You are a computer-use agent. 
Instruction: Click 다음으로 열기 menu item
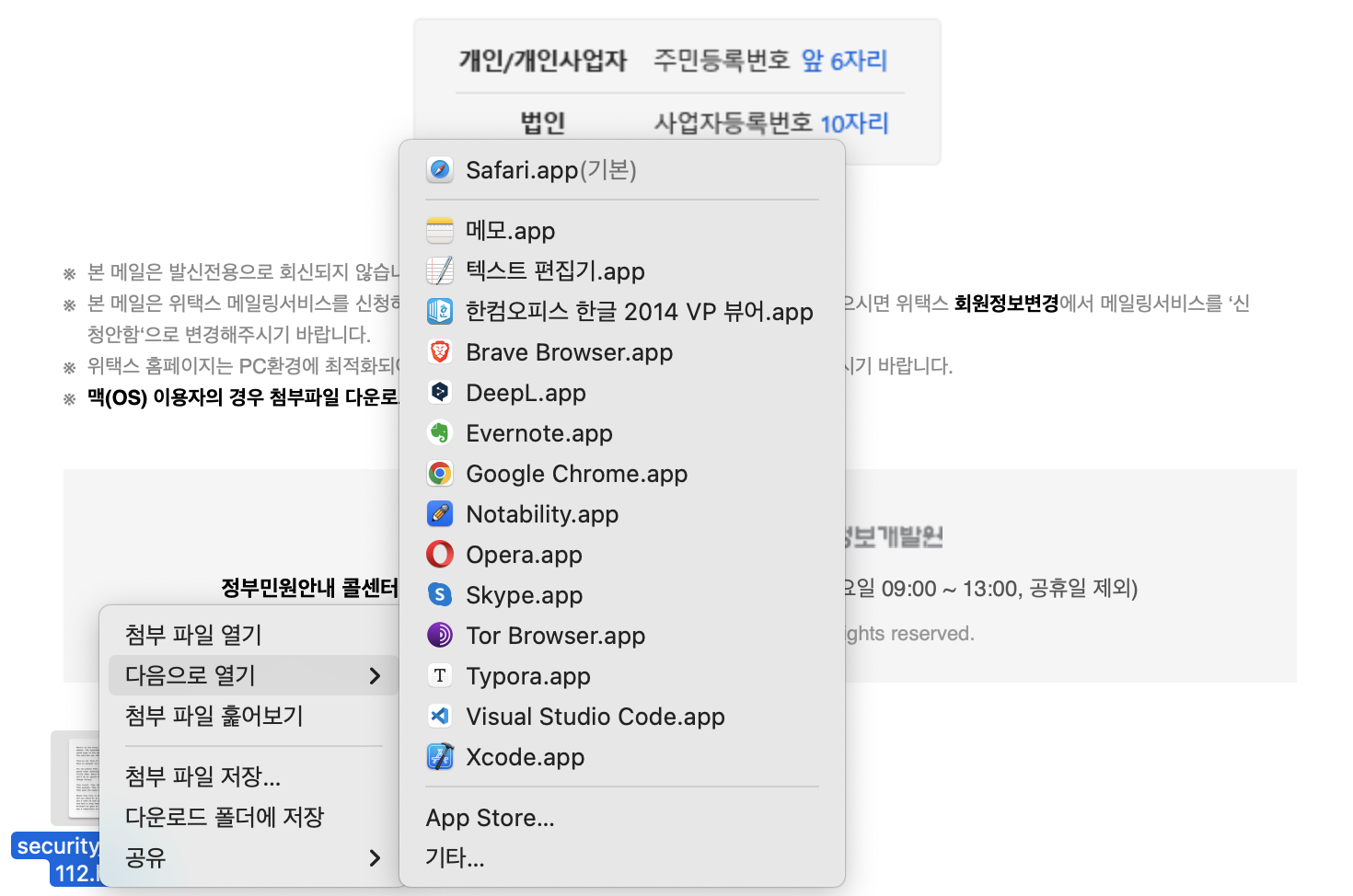pos(253,675)
